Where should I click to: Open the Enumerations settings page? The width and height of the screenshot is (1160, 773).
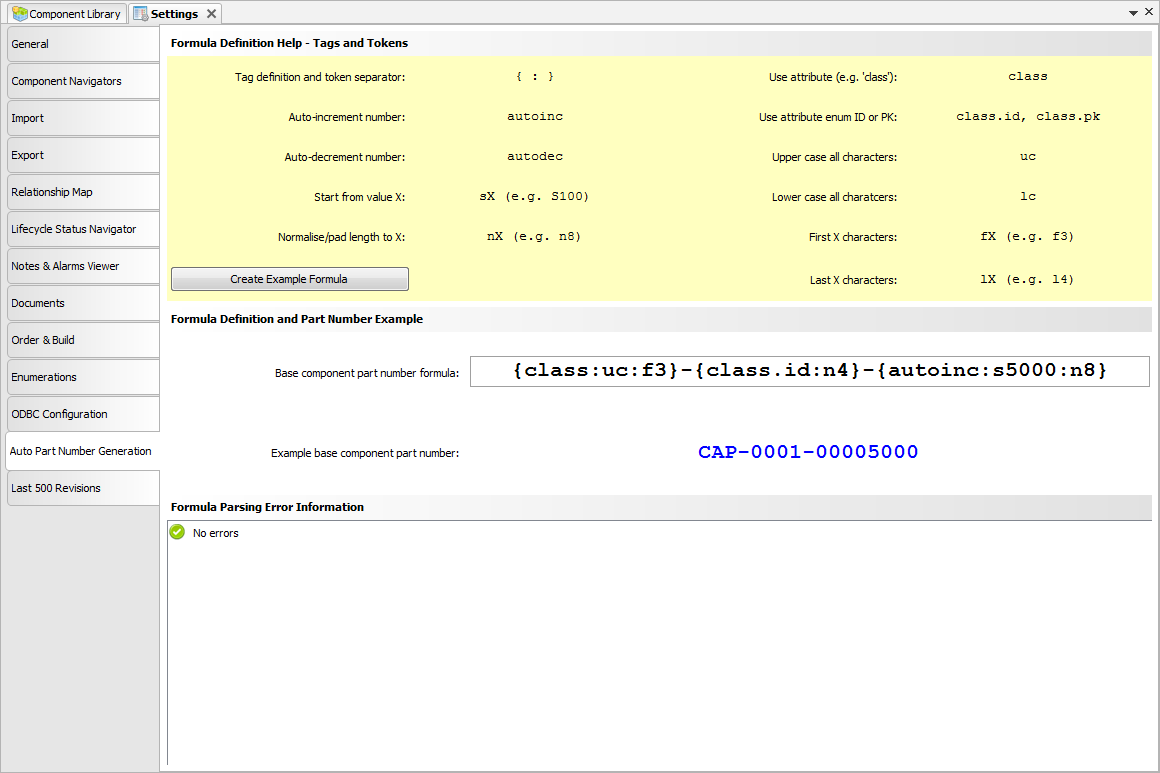point(82,377)
